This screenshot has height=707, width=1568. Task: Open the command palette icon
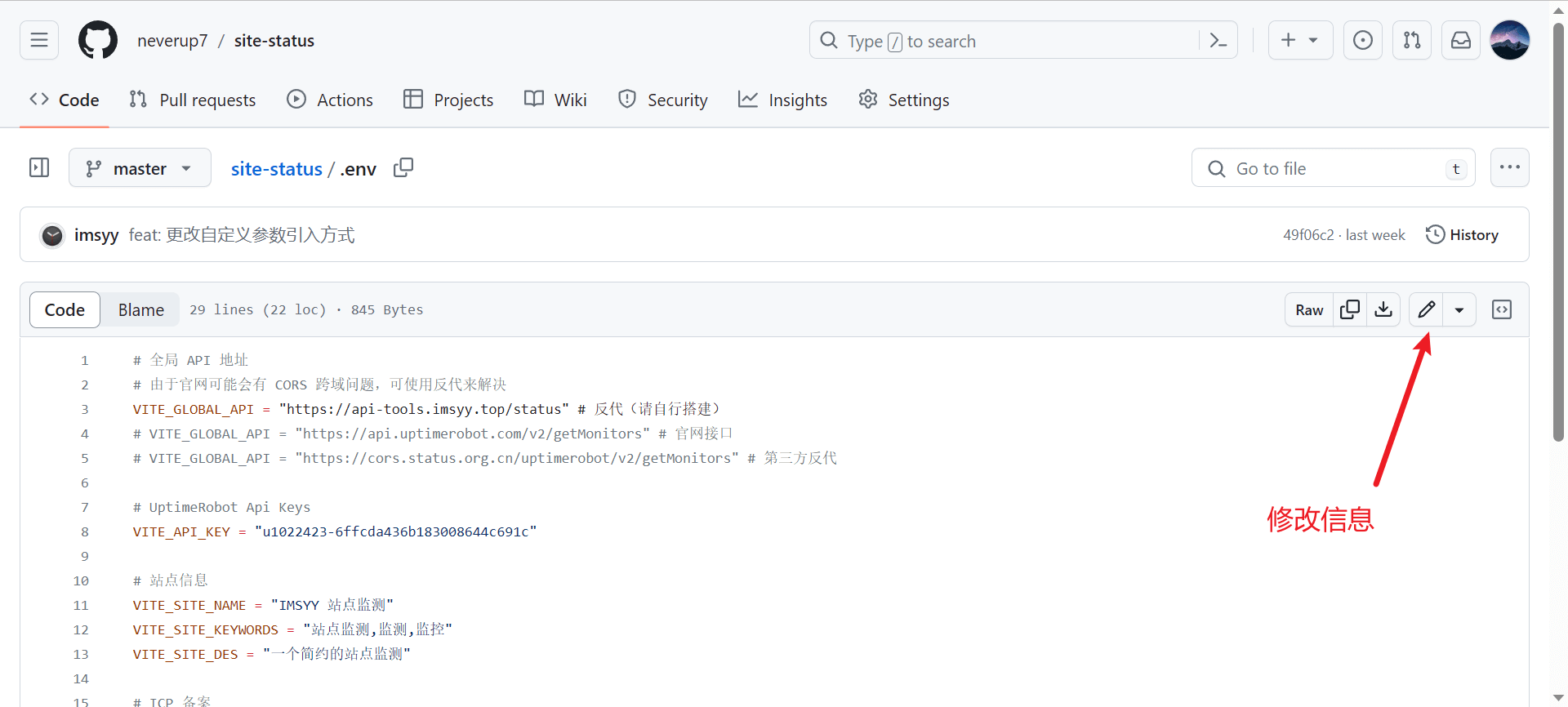pos(1218,40)
